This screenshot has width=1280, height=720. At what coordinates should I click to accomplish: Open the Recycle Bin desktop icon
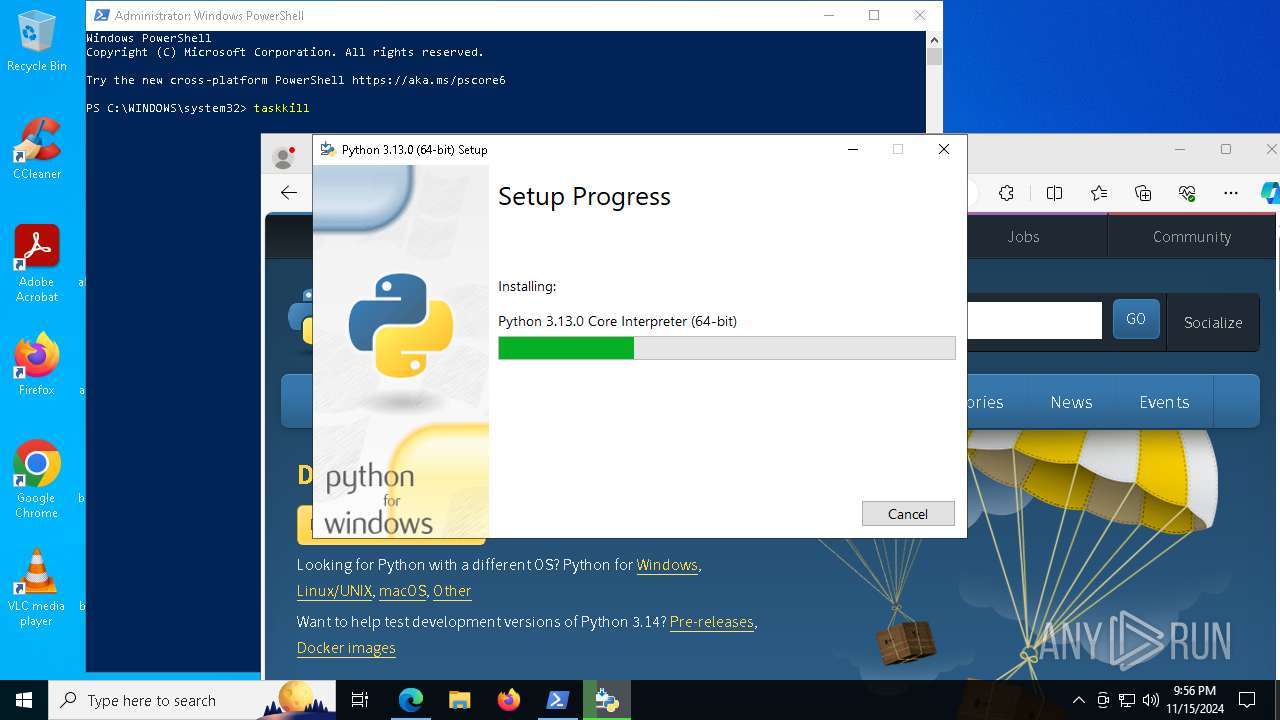(37, 41)
